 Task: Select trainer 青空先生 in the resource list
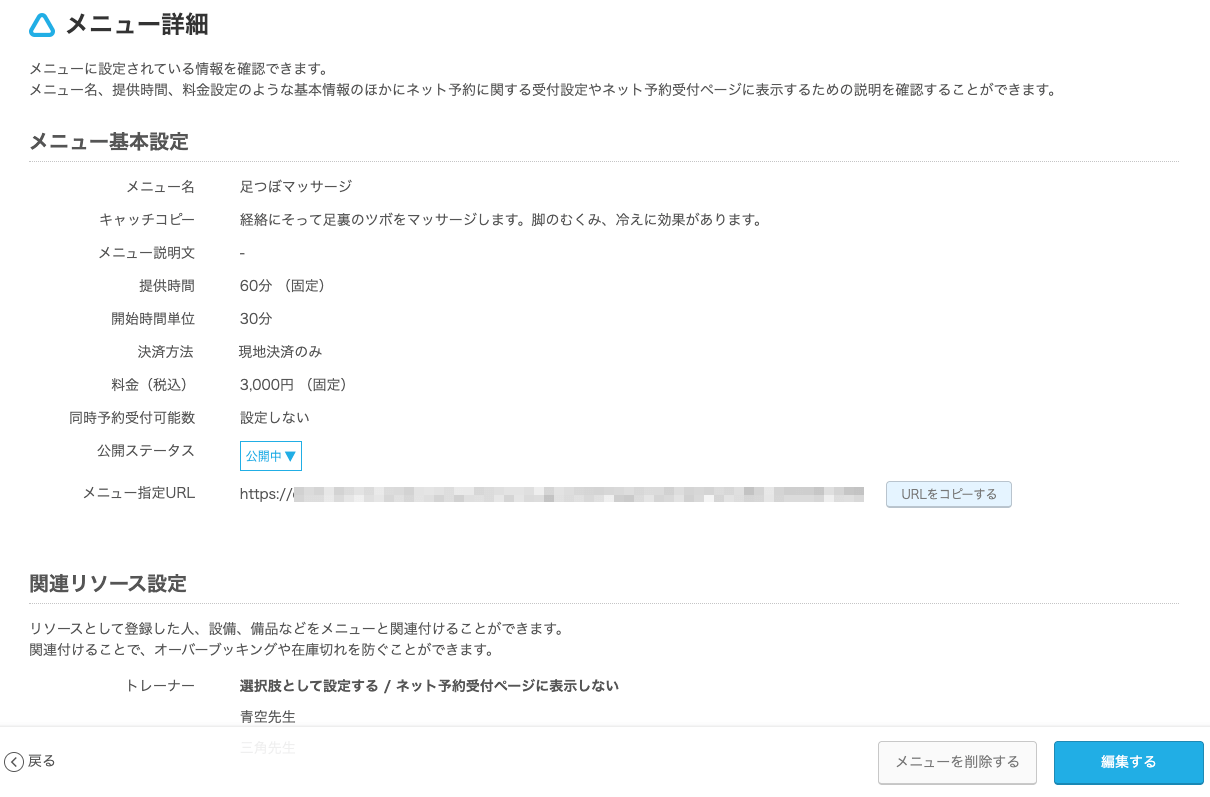tap(266, 715)
